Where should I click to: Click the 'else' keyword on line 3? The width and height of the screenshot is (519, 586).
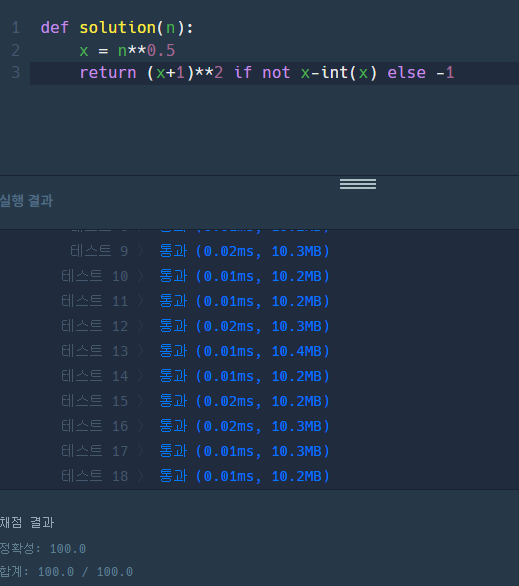pyautogui.click(x=407, y=73)
